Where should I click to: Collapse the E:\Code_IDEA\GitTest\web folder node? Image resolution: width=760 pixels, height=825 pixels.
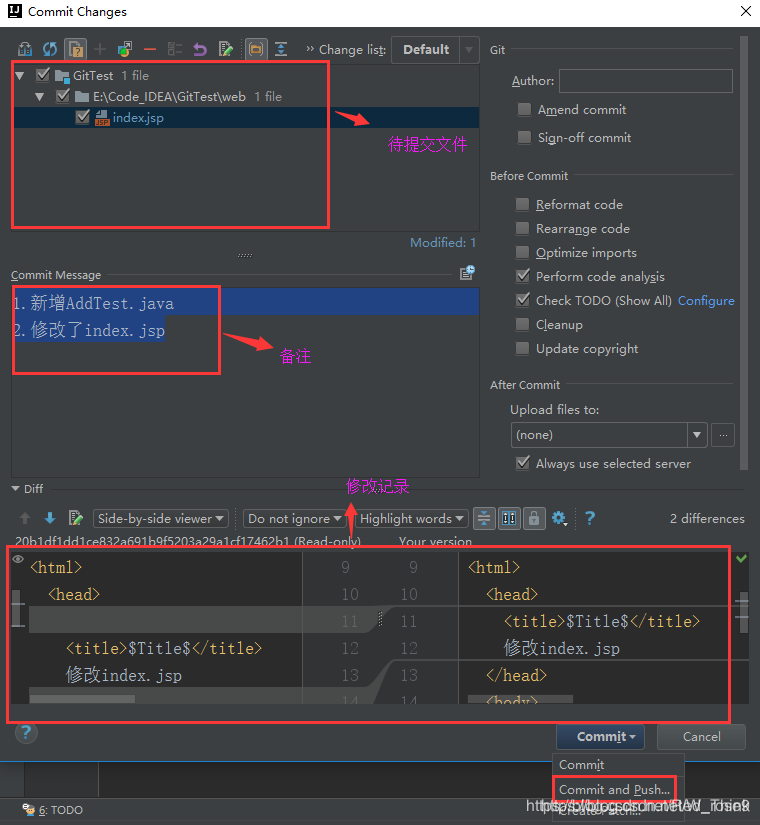[x=39, y=97]
